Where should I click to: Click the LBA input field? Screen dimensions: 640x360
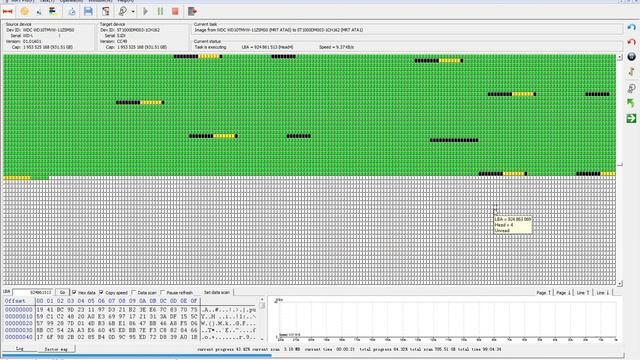point(33,292)
